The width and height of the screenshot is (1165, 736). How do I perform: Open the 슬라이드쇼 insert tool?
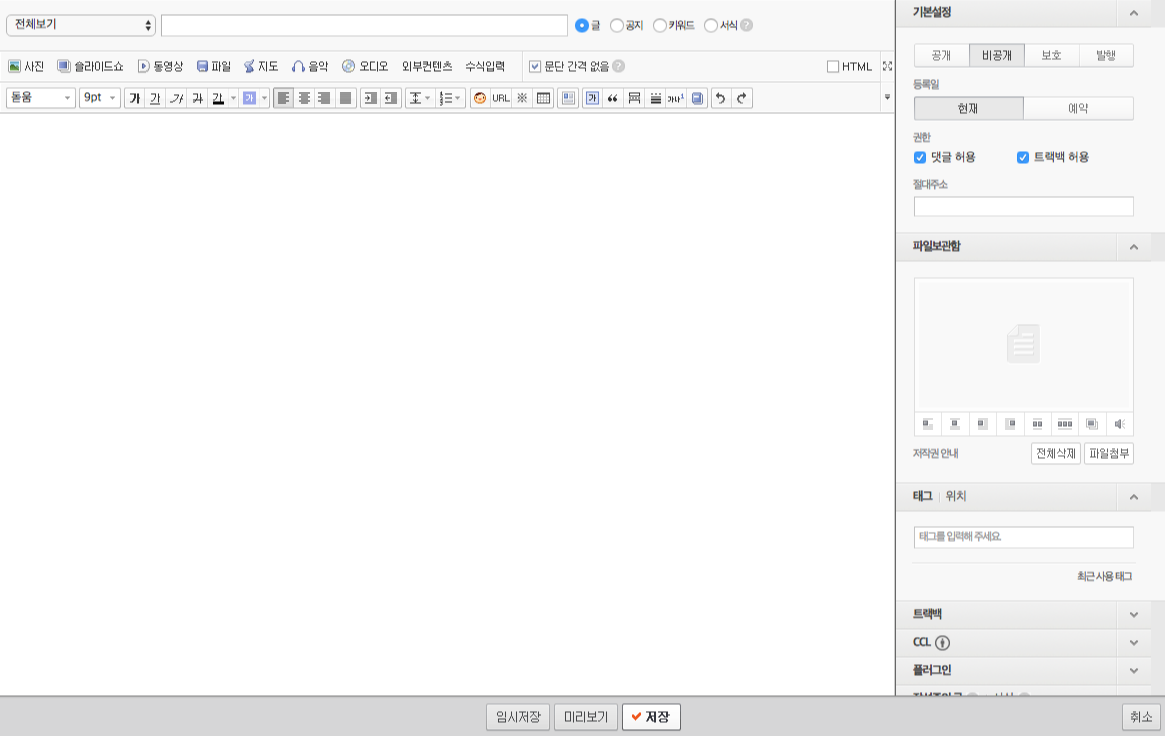coord(90,67)
